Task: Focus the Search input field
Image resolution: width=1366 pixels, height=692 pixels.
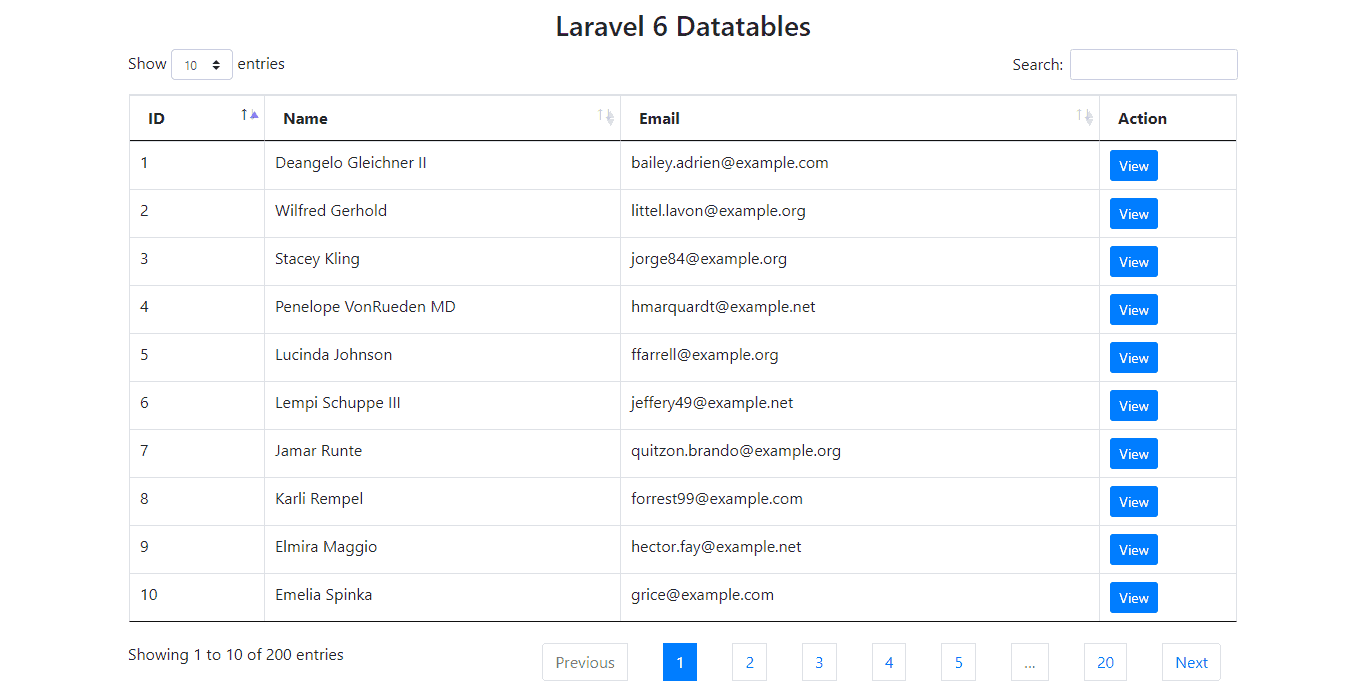Action: point(1153,65)
